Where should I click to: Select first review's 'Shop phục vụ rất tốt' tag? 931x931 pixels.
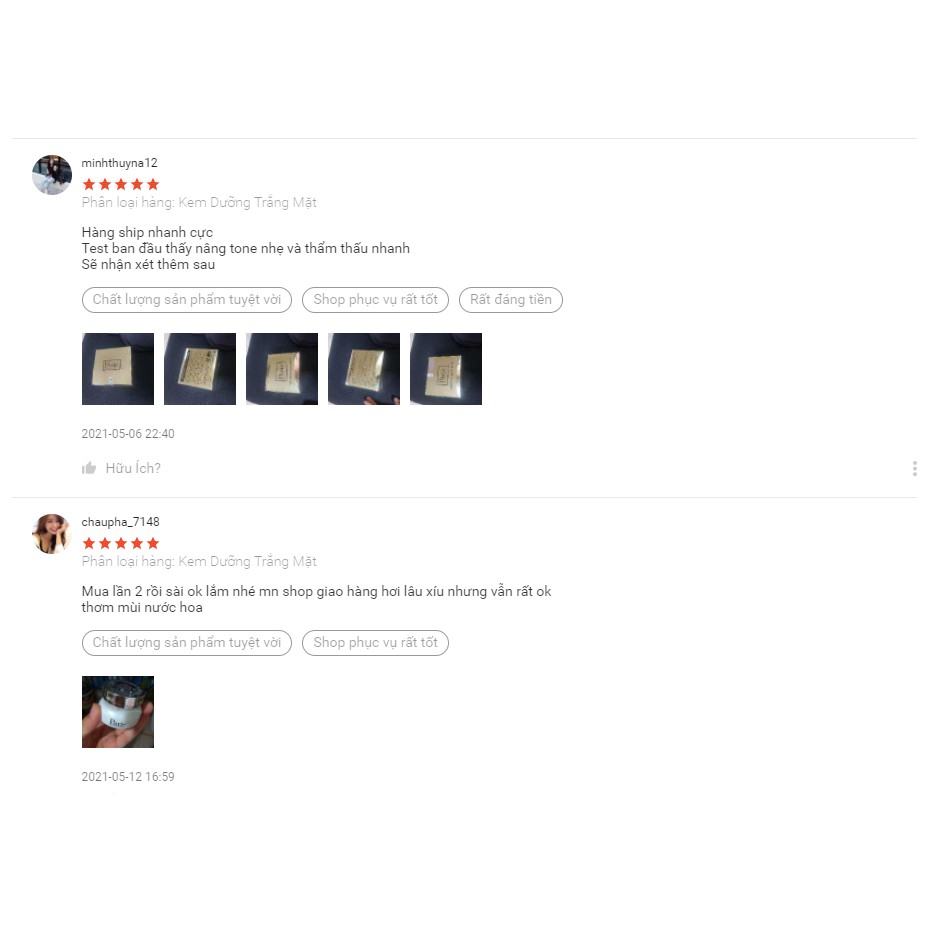click(375, 300)
